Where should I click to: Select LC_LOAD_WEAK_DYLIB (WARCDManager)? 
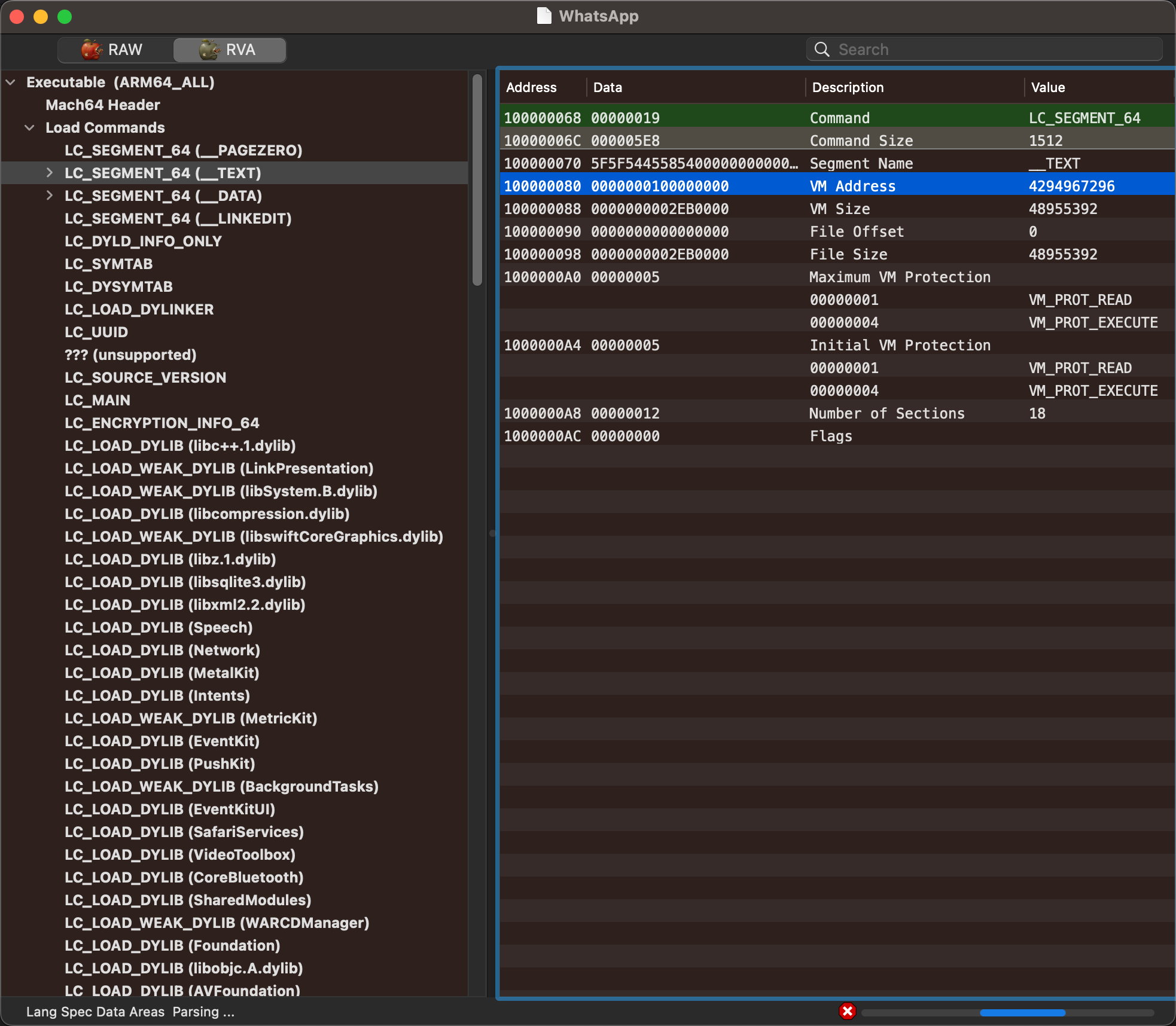coord(217,923)
